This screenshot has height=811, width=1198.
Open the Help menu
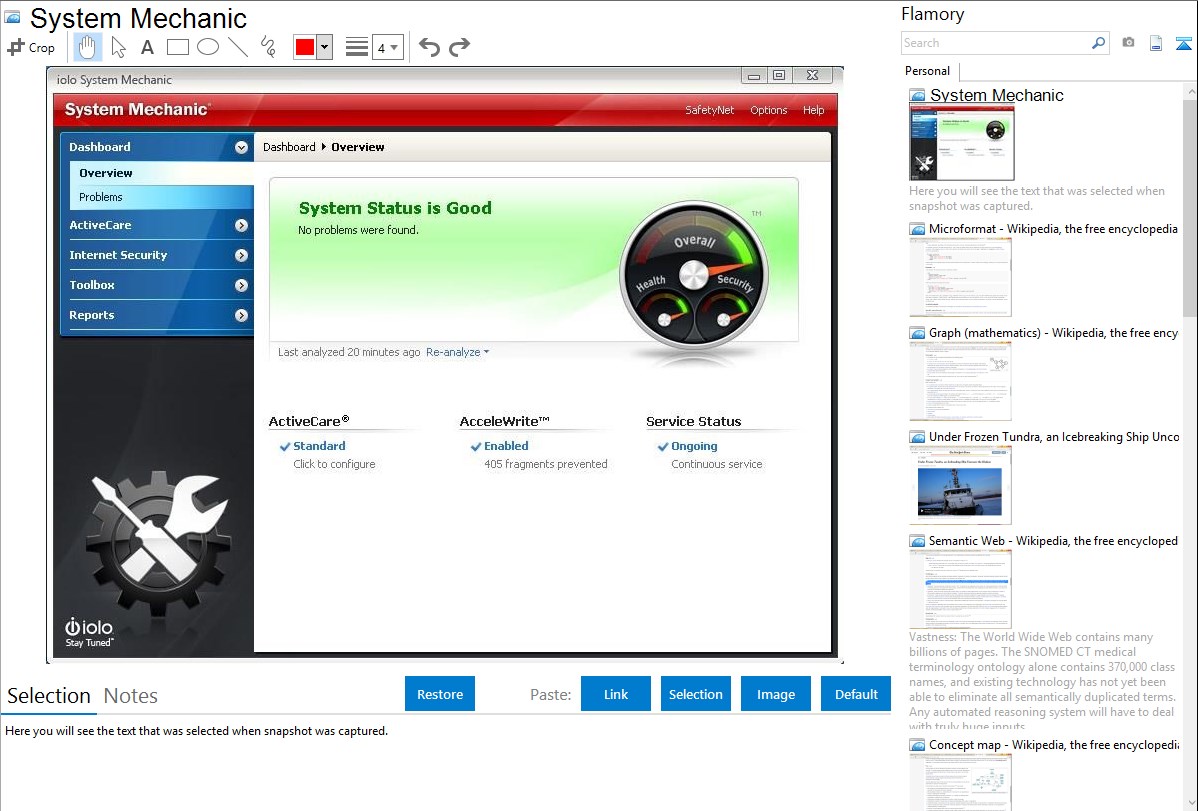pyautogui.click(x=814, y=110)
